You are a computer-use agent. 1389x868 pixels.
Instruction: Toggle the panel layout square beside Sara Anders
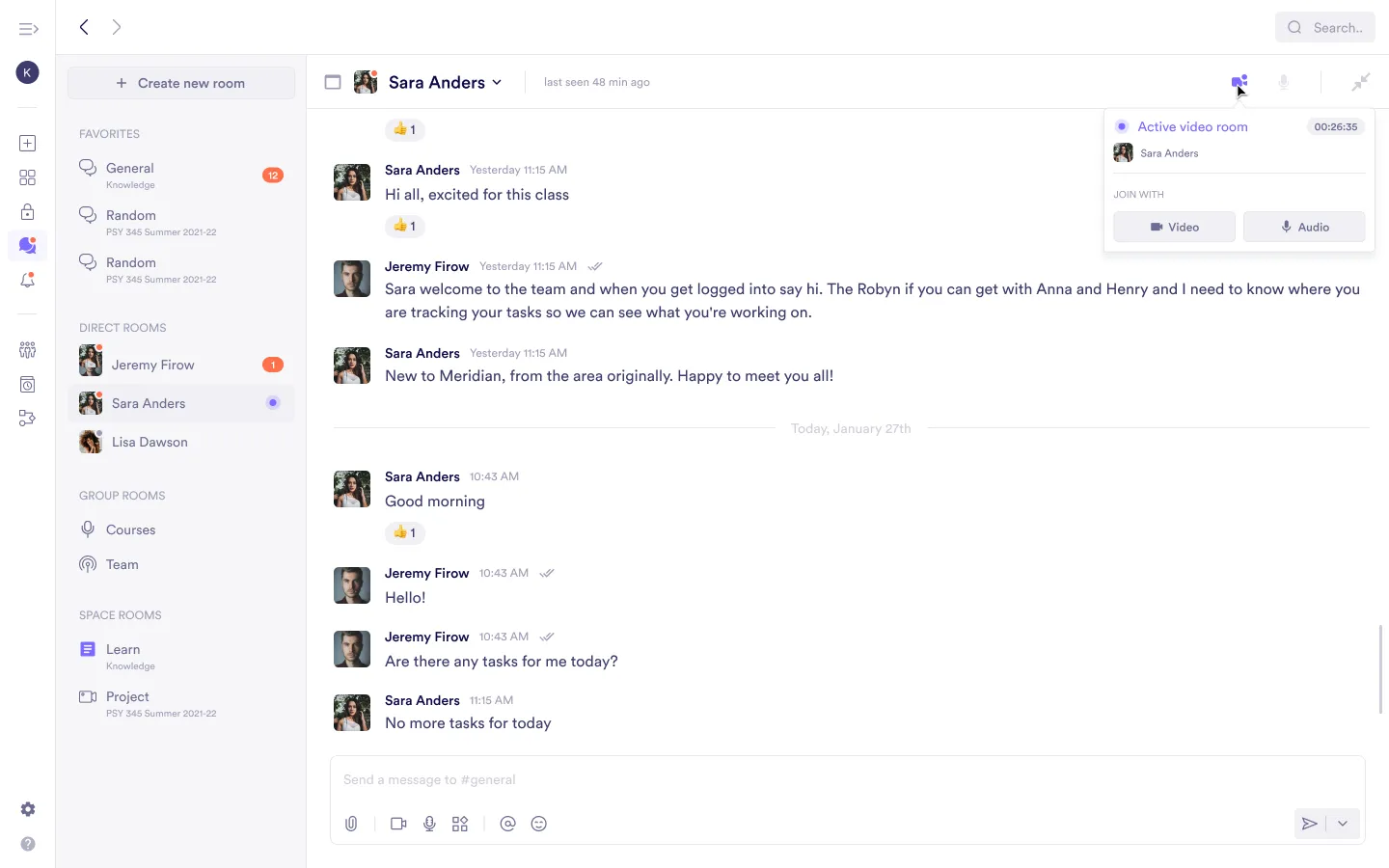click(x=333, y=82)
